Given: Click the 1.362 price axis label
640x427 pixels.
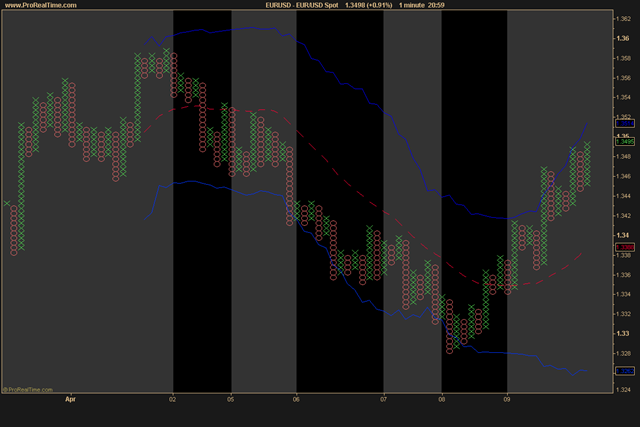Looking at the screenshot, I should 623,19.
